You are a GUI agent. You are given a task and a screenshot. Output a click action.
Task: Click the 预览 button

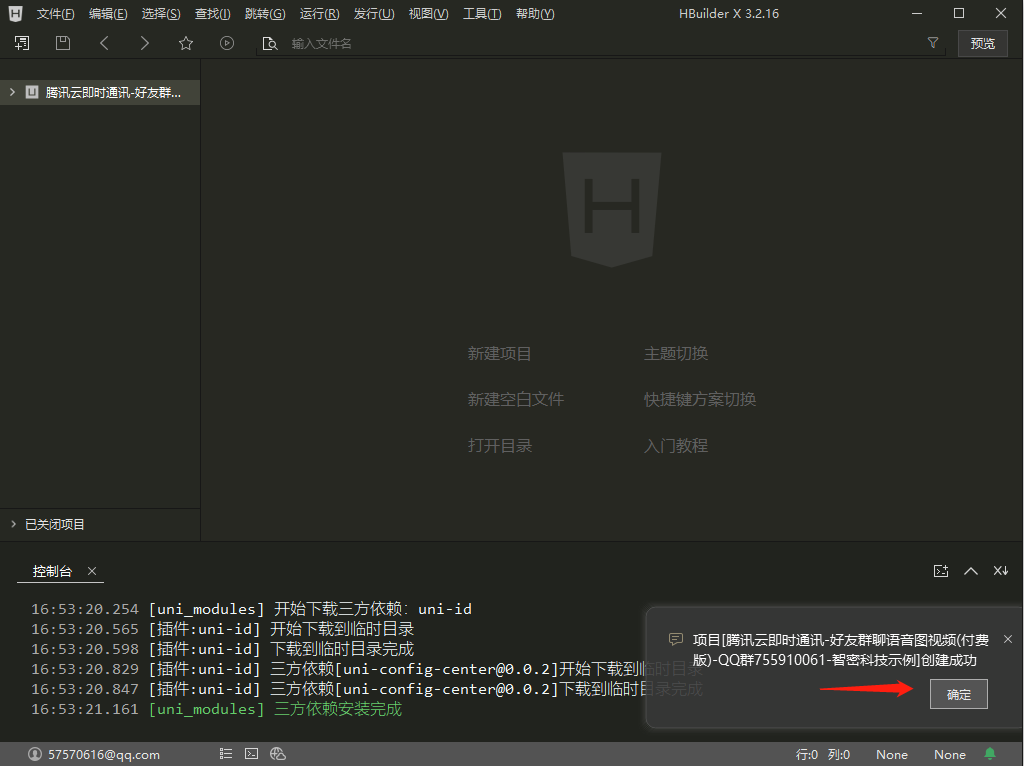(x=982, y=44)
